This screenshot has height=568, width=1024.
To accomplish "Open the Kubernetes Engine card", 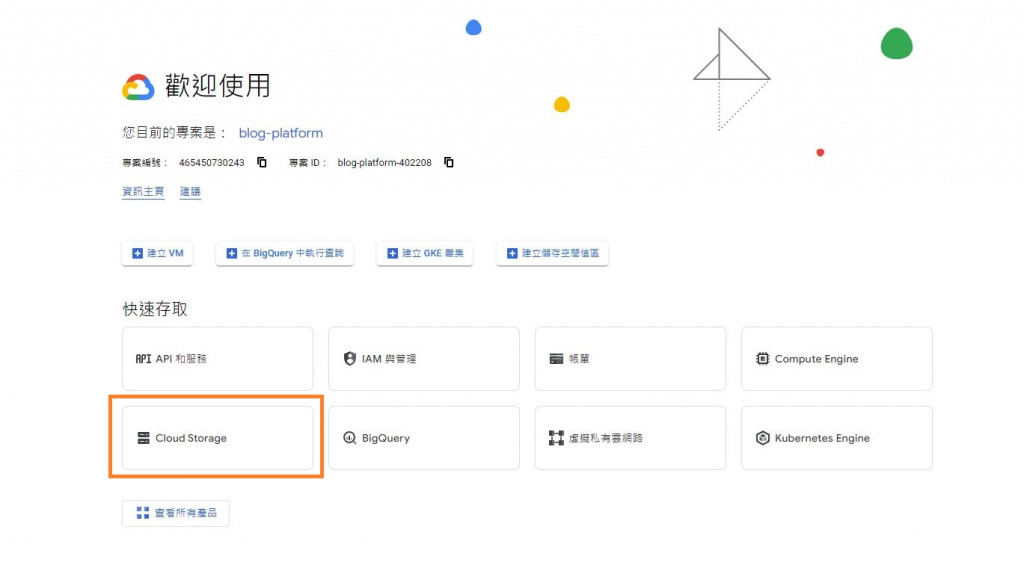I will pyautogui.click(x=837, y=438).
